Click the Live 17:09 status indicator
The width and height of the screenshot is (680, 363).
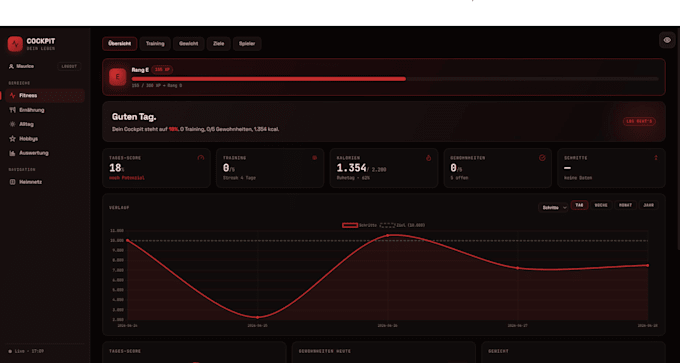(26, 351)
